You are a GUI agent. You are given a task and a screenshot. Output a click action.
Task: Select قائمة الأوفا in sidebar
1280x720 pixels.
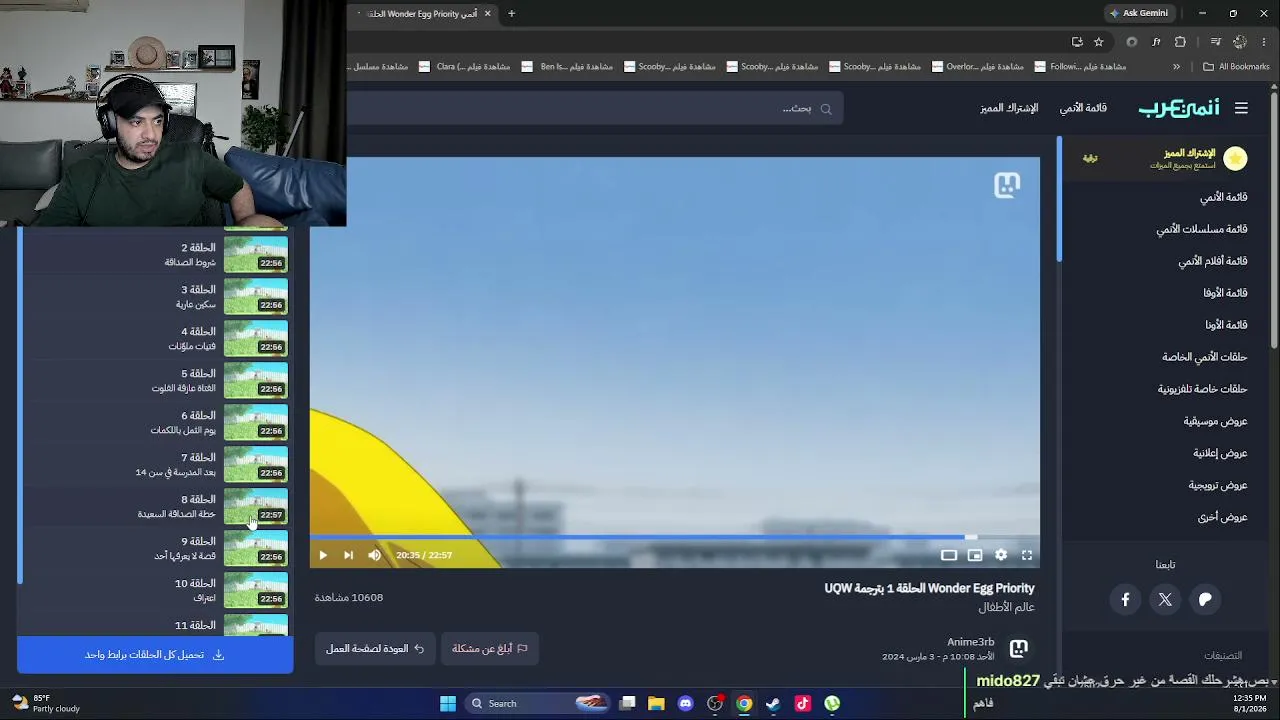pyautogui.click(x=1225, y=293)
